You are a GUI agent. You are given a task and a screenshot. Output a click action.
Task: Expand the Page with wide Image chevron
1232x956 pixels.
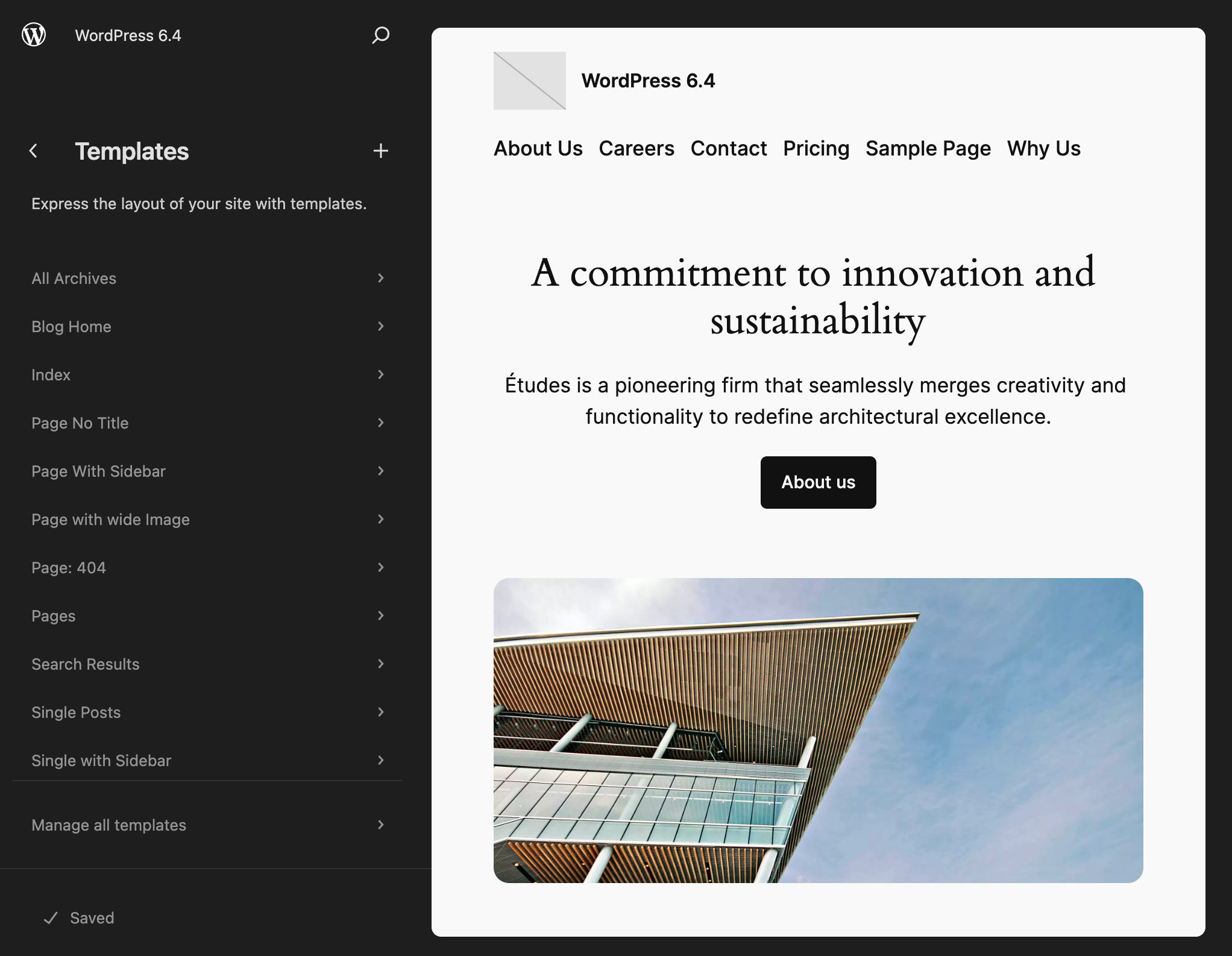[x=380, y=519]
